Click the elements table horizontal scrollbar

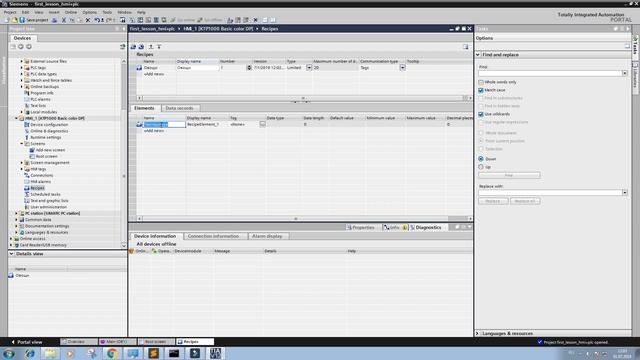295,219
